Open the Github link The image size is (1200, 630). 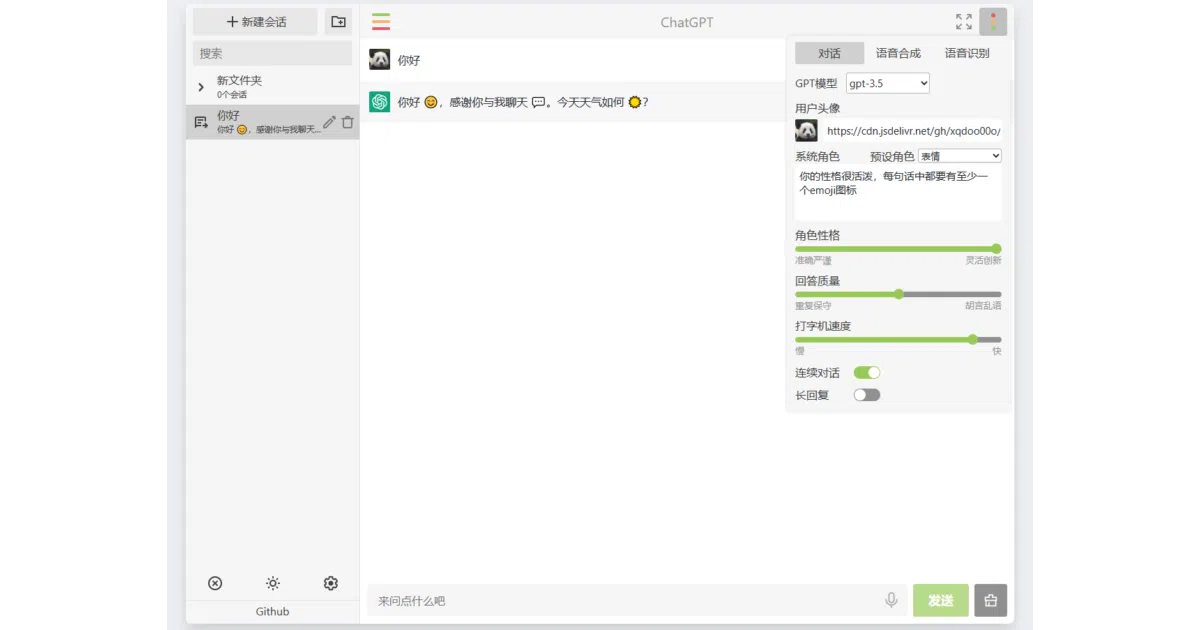click(272, 611)
